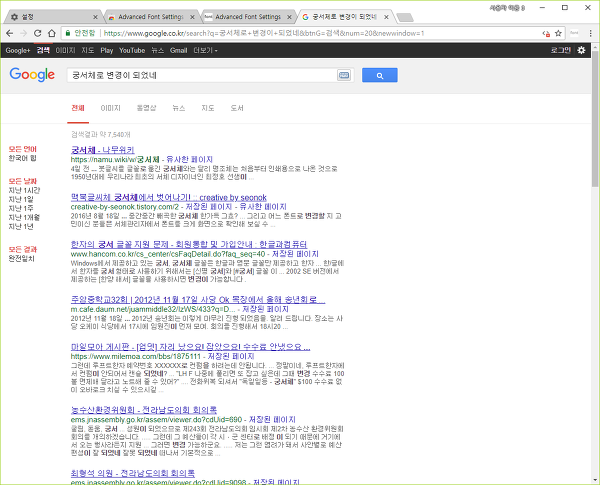Switch to first Advanced Font Settings tab

coord(150,17)
